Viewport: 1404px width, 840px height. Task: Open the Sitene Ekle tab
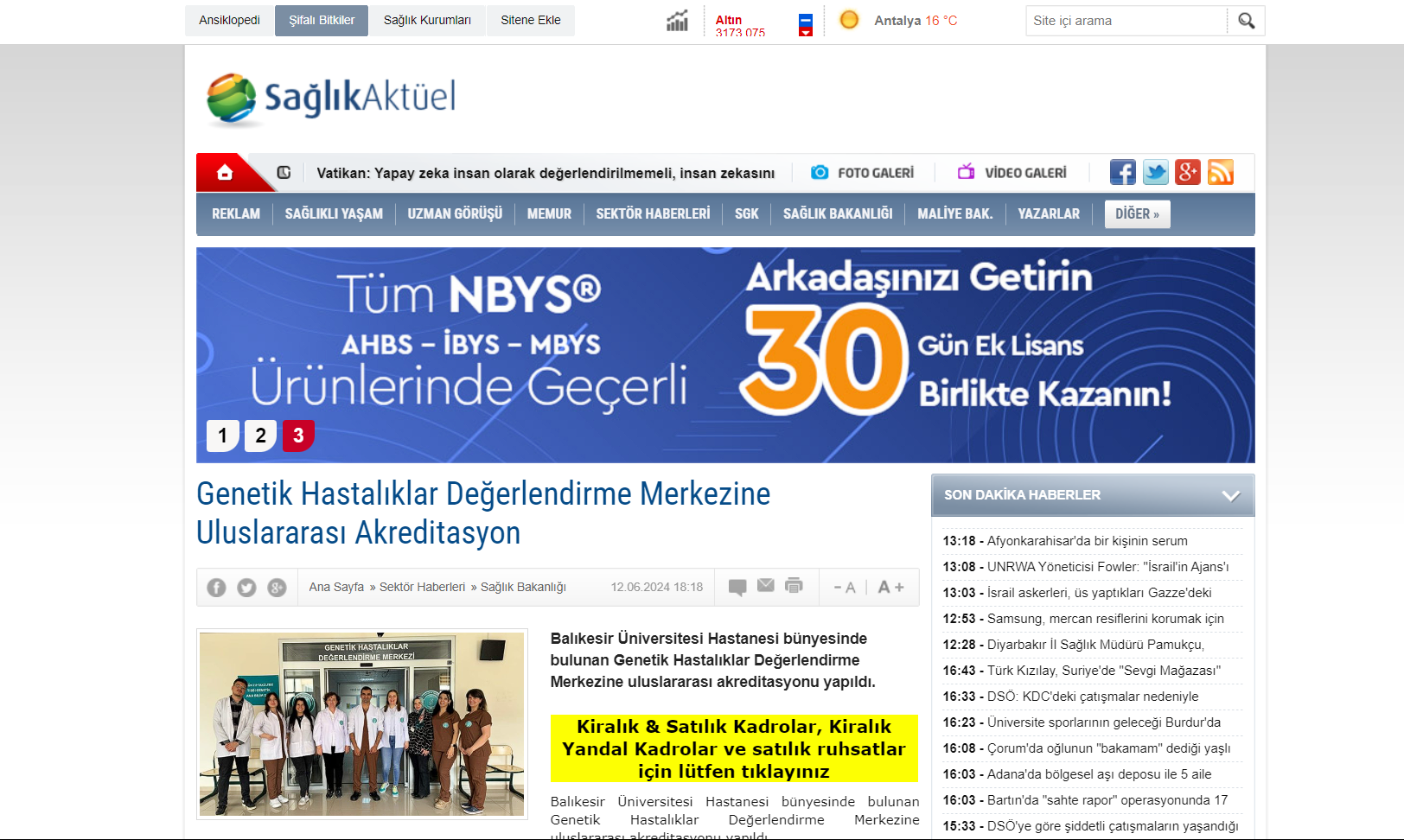point(531,21)
